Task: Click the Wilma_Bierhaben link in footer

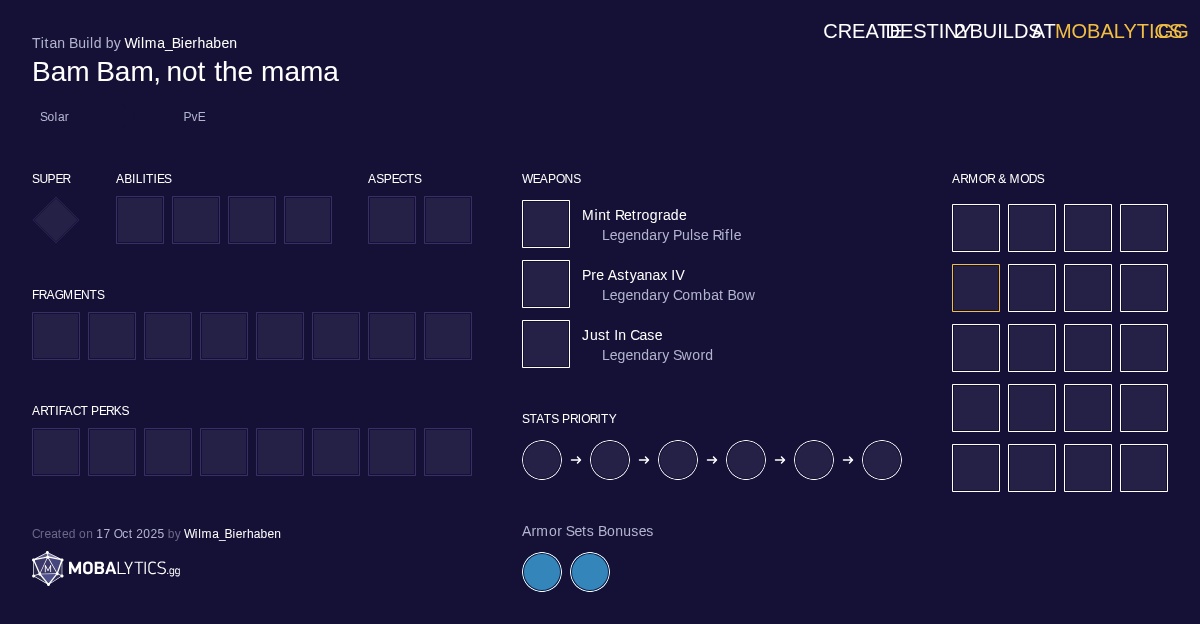Action: pos(232,534)
